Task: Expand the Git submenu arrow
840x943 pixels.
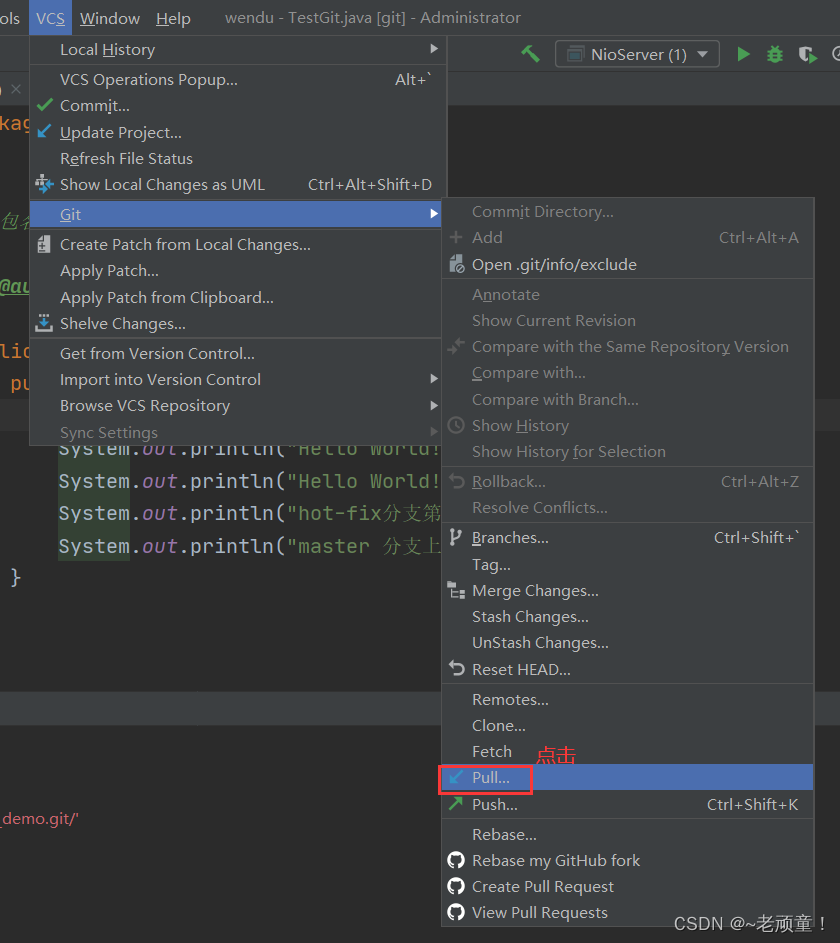Action: [434, 213]
